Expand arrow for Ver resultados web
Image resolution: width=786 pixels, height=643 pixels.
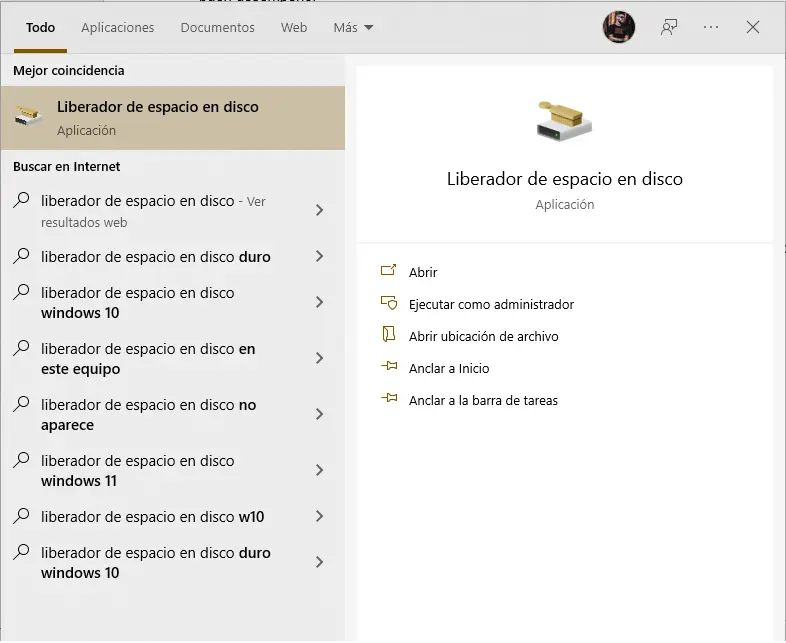(319, 210)
